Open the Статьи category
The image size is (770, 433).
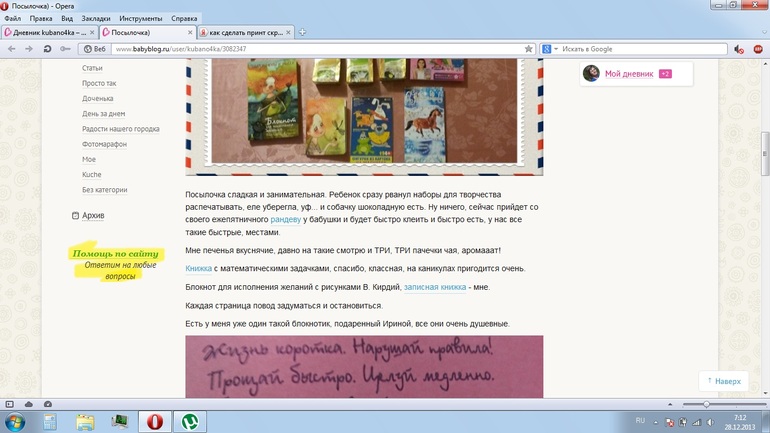[92, 68]
